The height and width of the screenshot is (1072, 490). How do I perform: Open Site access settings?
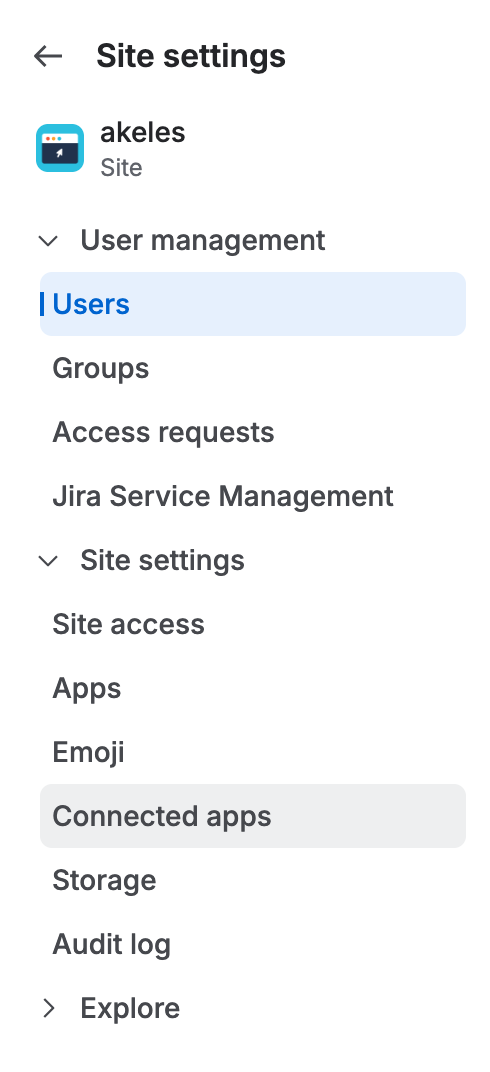253,624
